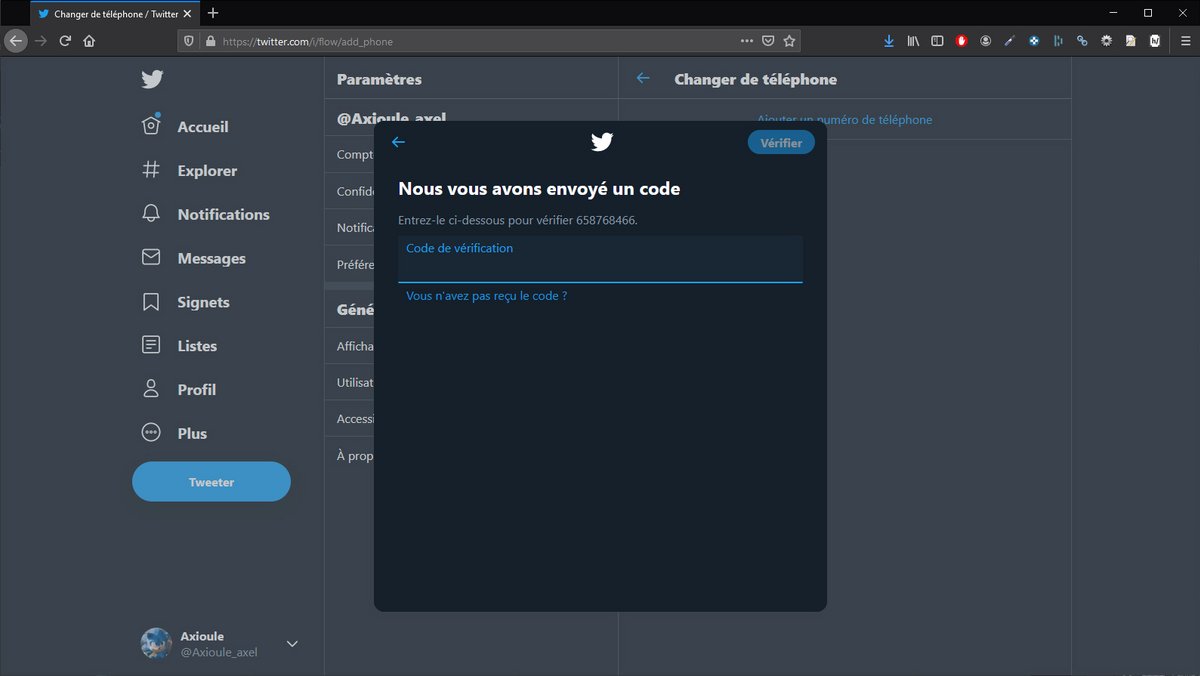Open the Profil person icon

point(151,389)
